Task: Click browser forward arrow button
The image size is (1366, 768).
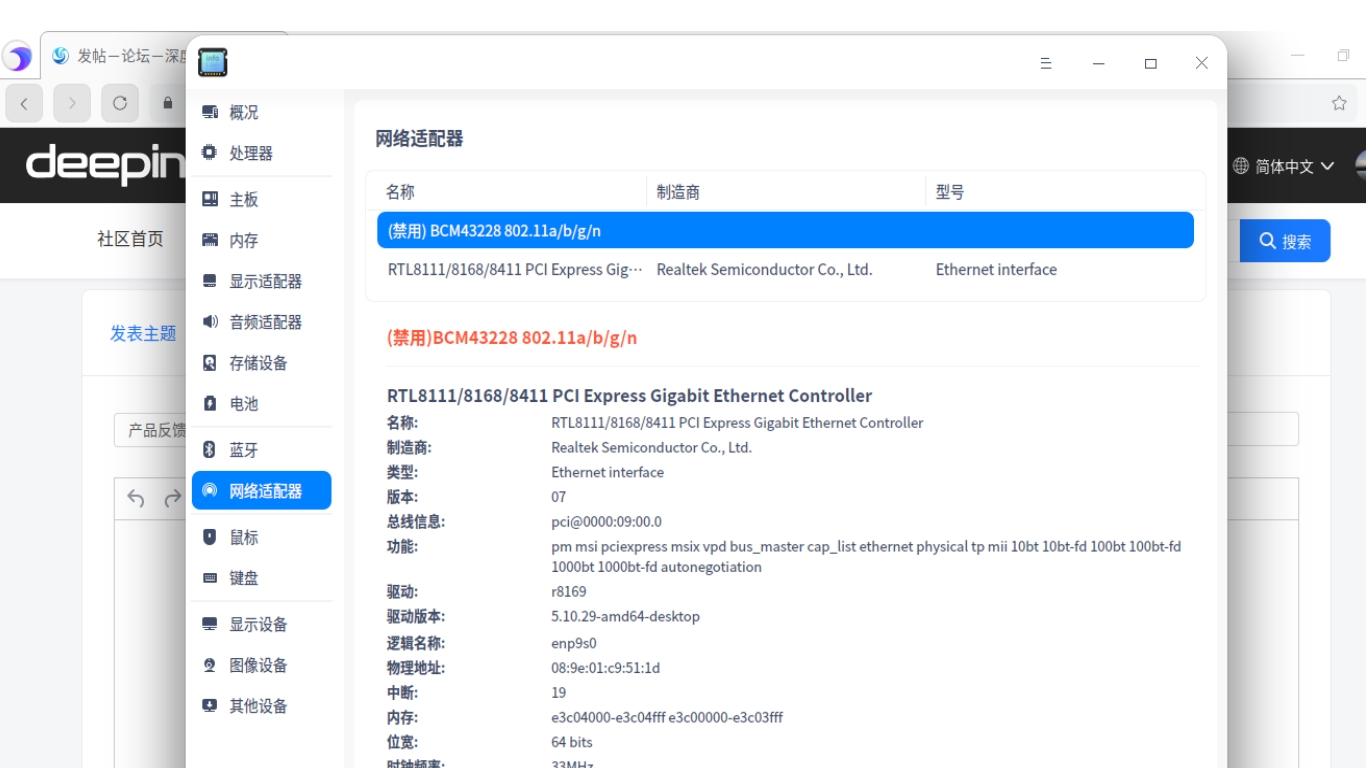Action: (x=72, y=103)
